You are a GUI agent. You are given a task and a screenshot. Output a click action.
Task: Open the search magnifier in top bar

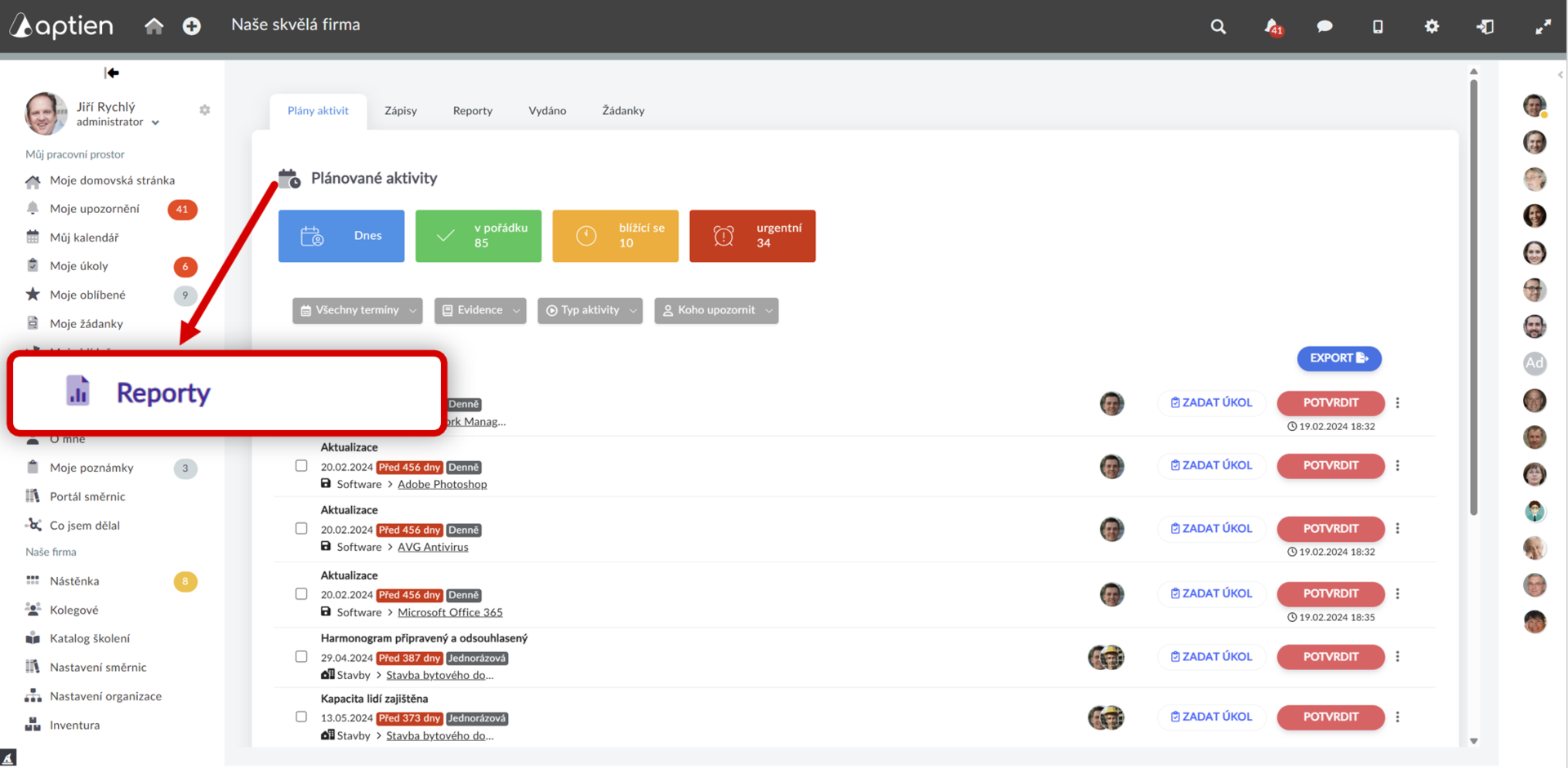click(x=1218, y=26)
